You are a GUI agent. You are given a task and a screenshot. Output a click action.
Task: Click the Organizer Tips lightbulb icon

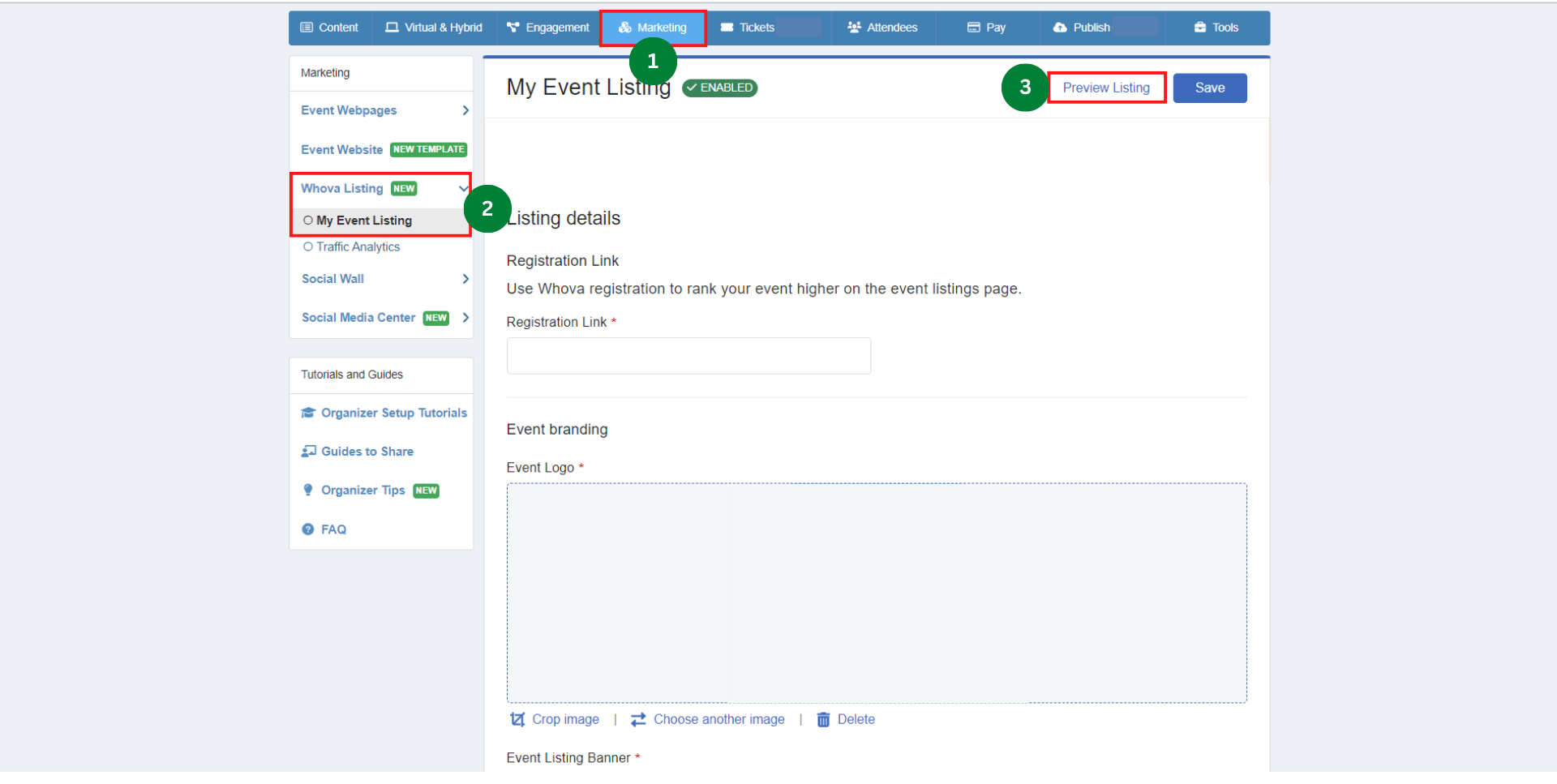click(x=308, y=491)
